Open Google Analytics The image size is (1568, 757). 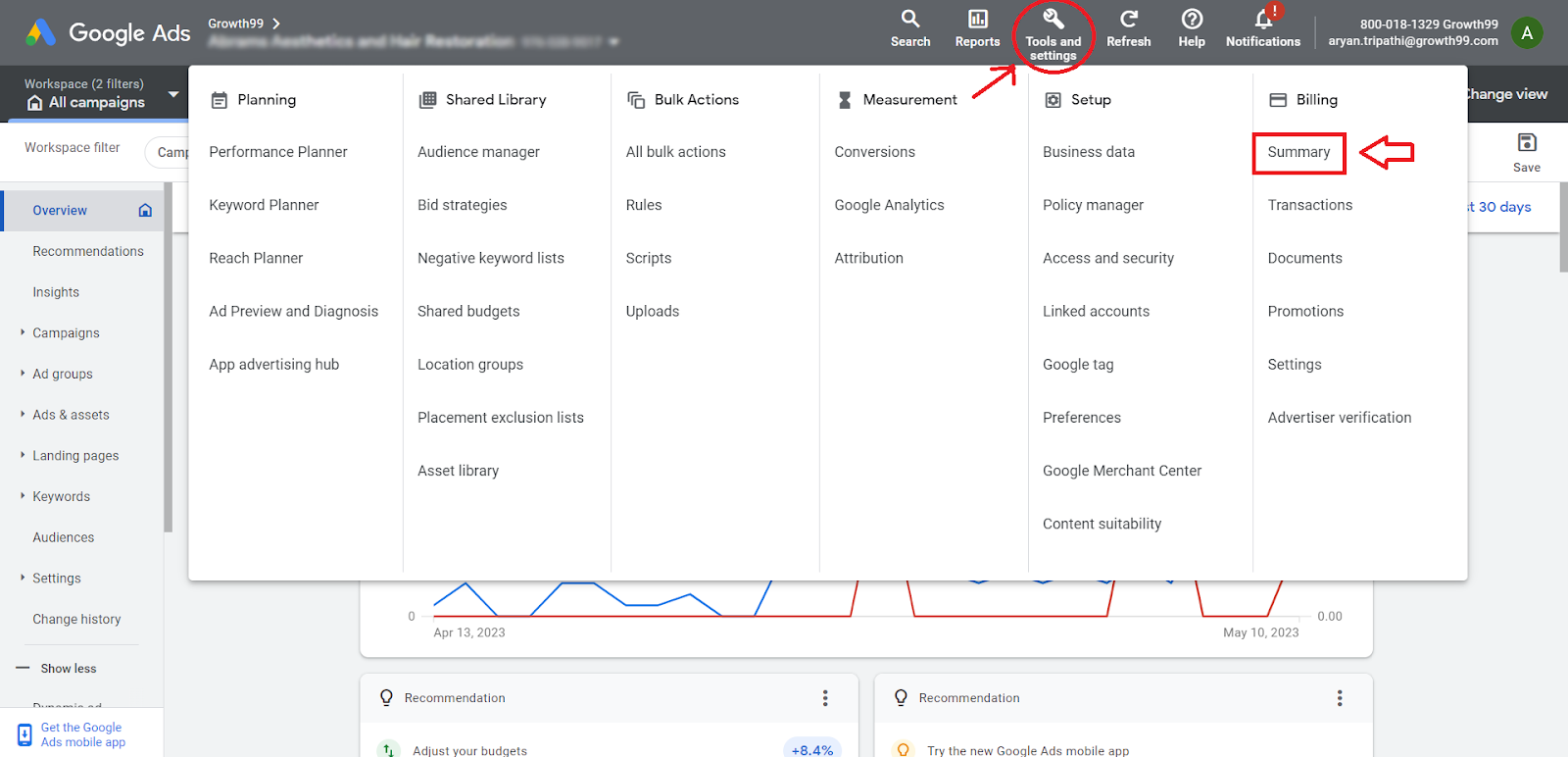(890, 205)
